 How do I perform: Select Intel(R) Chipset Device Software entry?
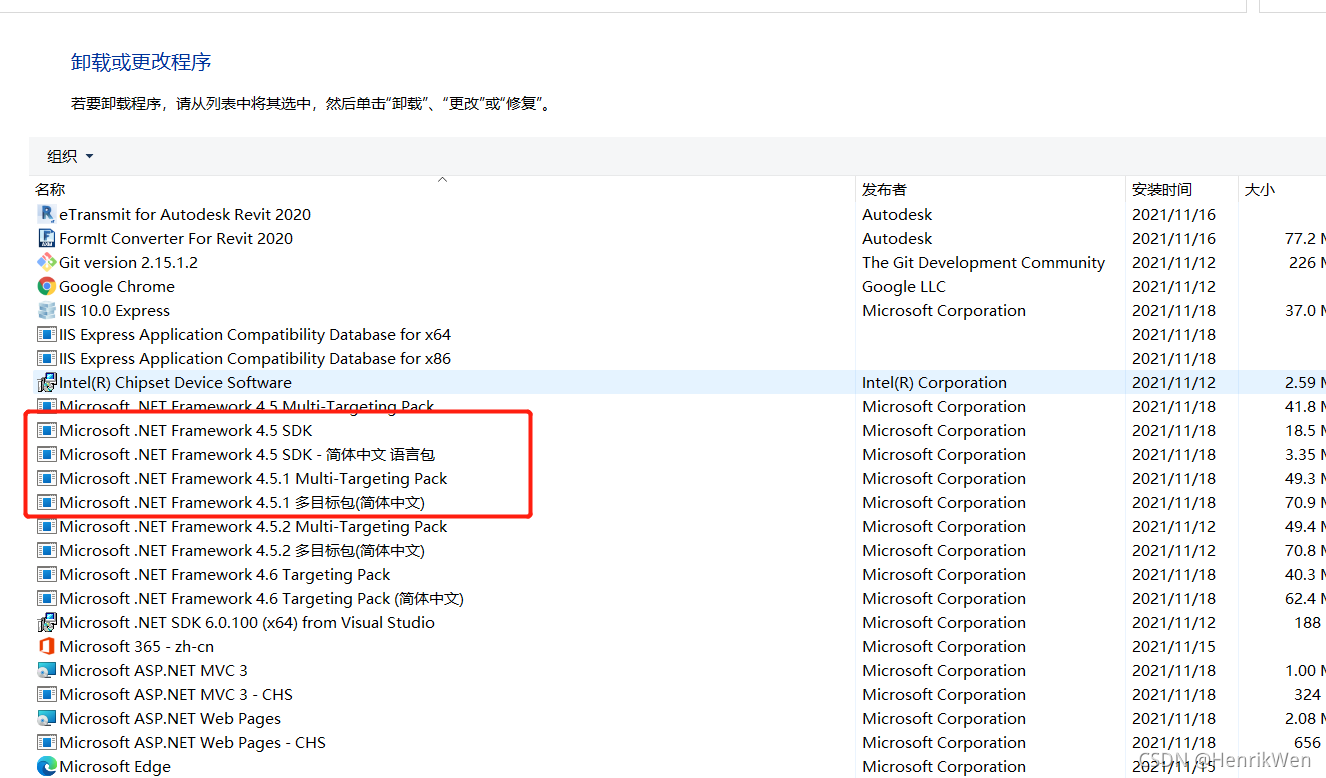(x=175, y=382)
